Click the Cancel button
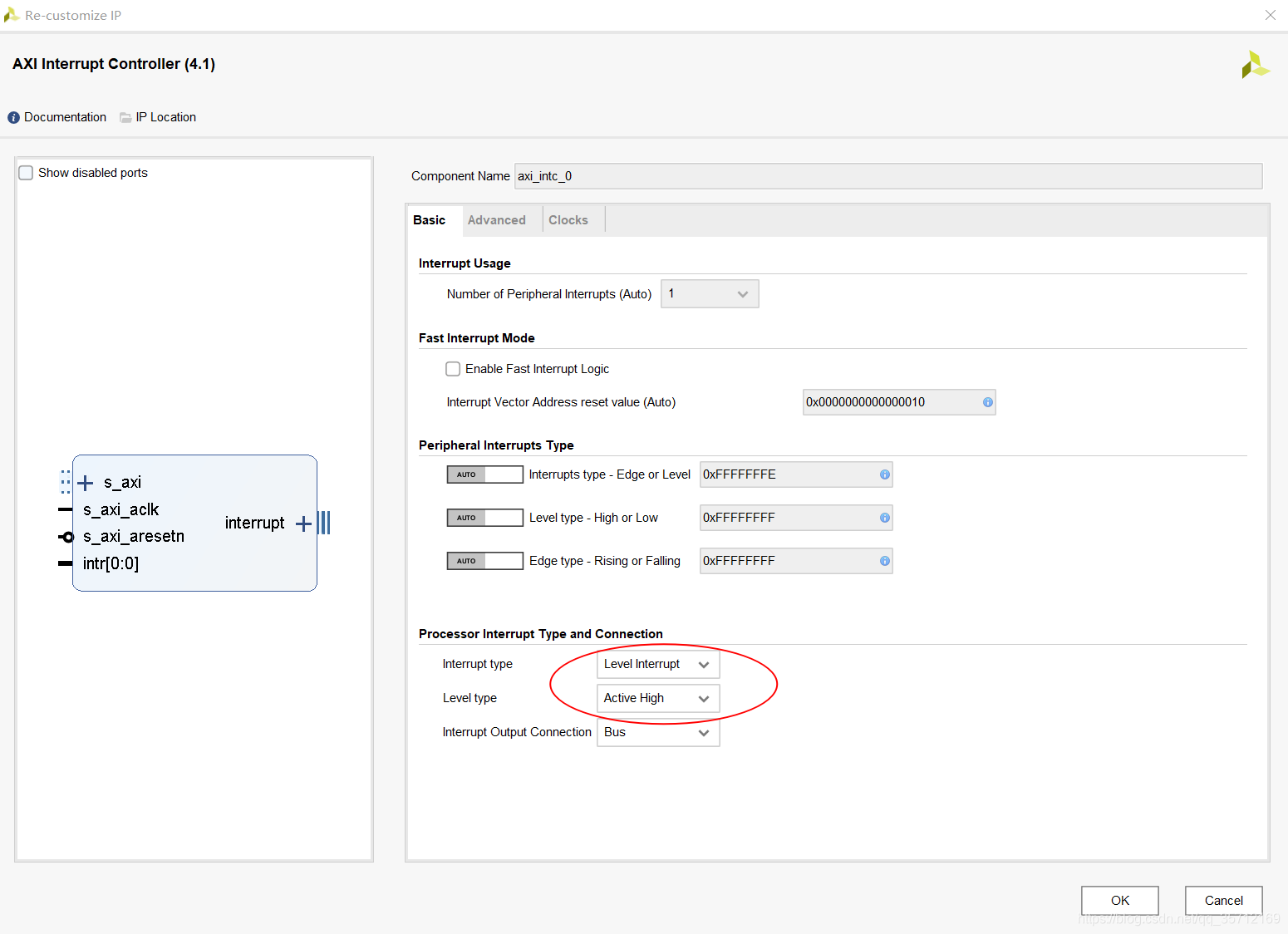The width and height of the screenshot is (1288, 934). (x=1224, y=901)
